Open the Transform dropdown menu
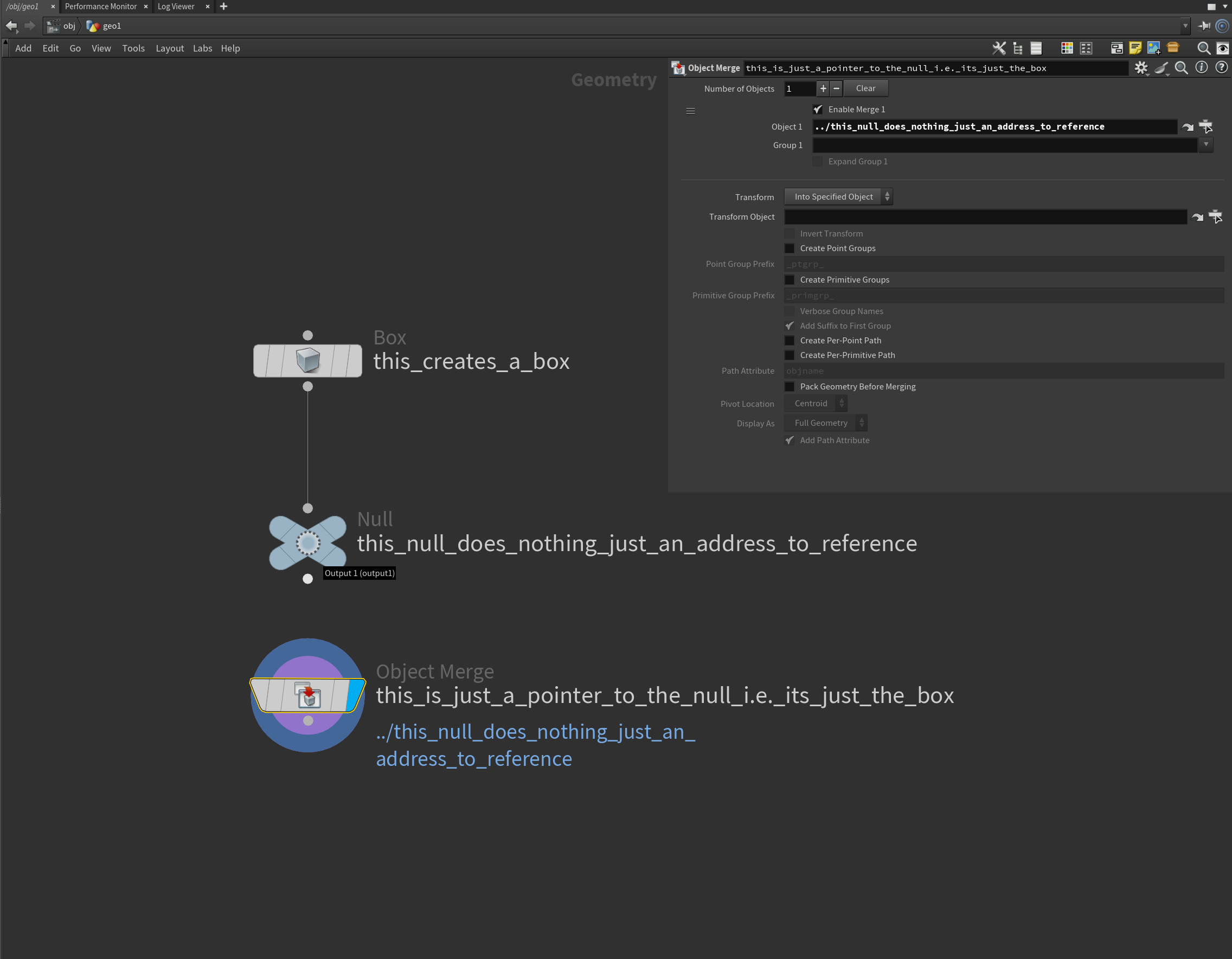This screenshot has height=959, width=1232. pyautogui.click(x=838, y=197)
